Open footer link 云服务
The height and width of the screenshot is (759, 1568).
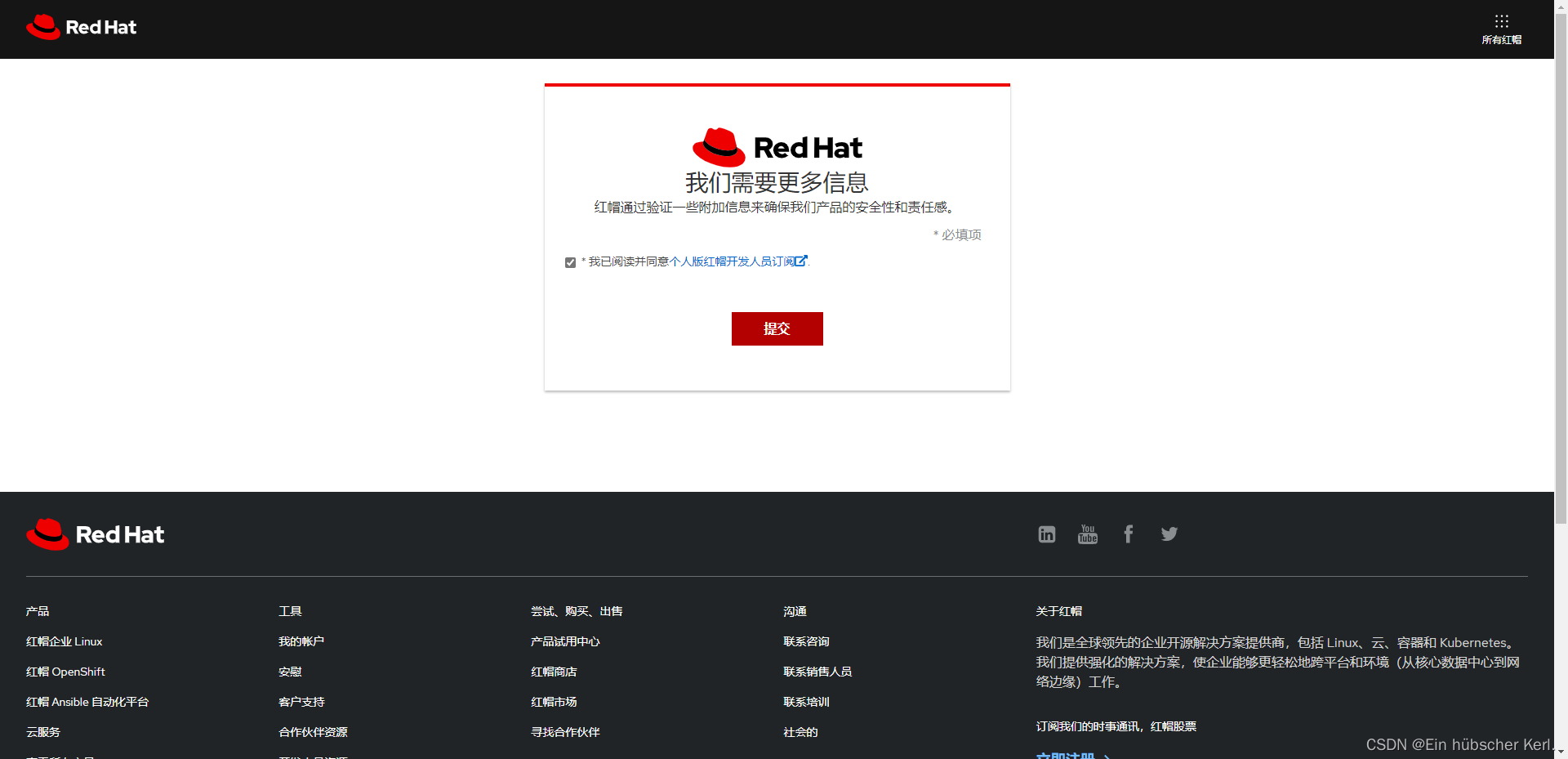(x=42, y=732)
